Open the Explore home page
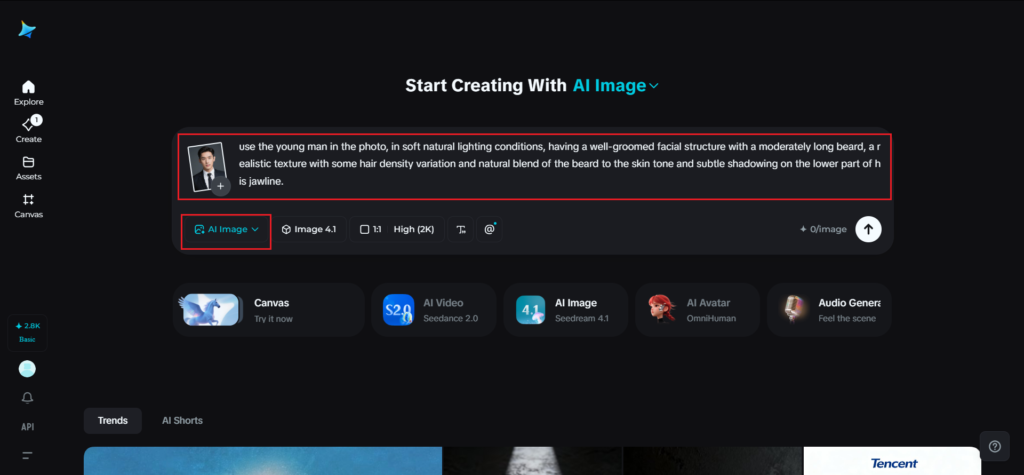Viewport: 1024px width, 475px height. pos(28,92)
